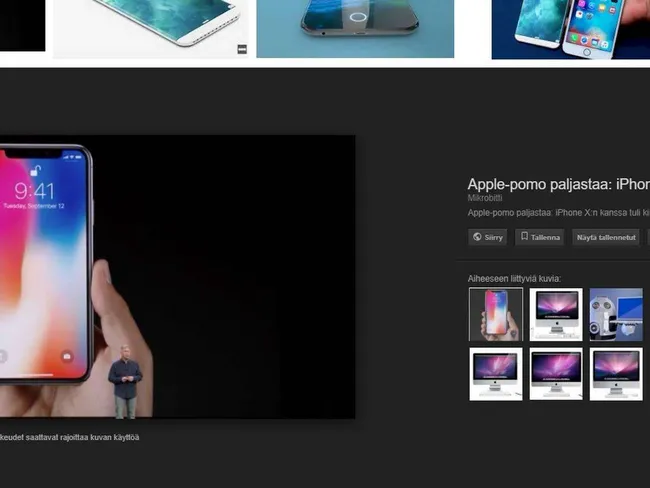This screenshot has height=488, width=650.
Task: Click the cut-off button after Näytä tallennetut
Action: tap(648, 237)
